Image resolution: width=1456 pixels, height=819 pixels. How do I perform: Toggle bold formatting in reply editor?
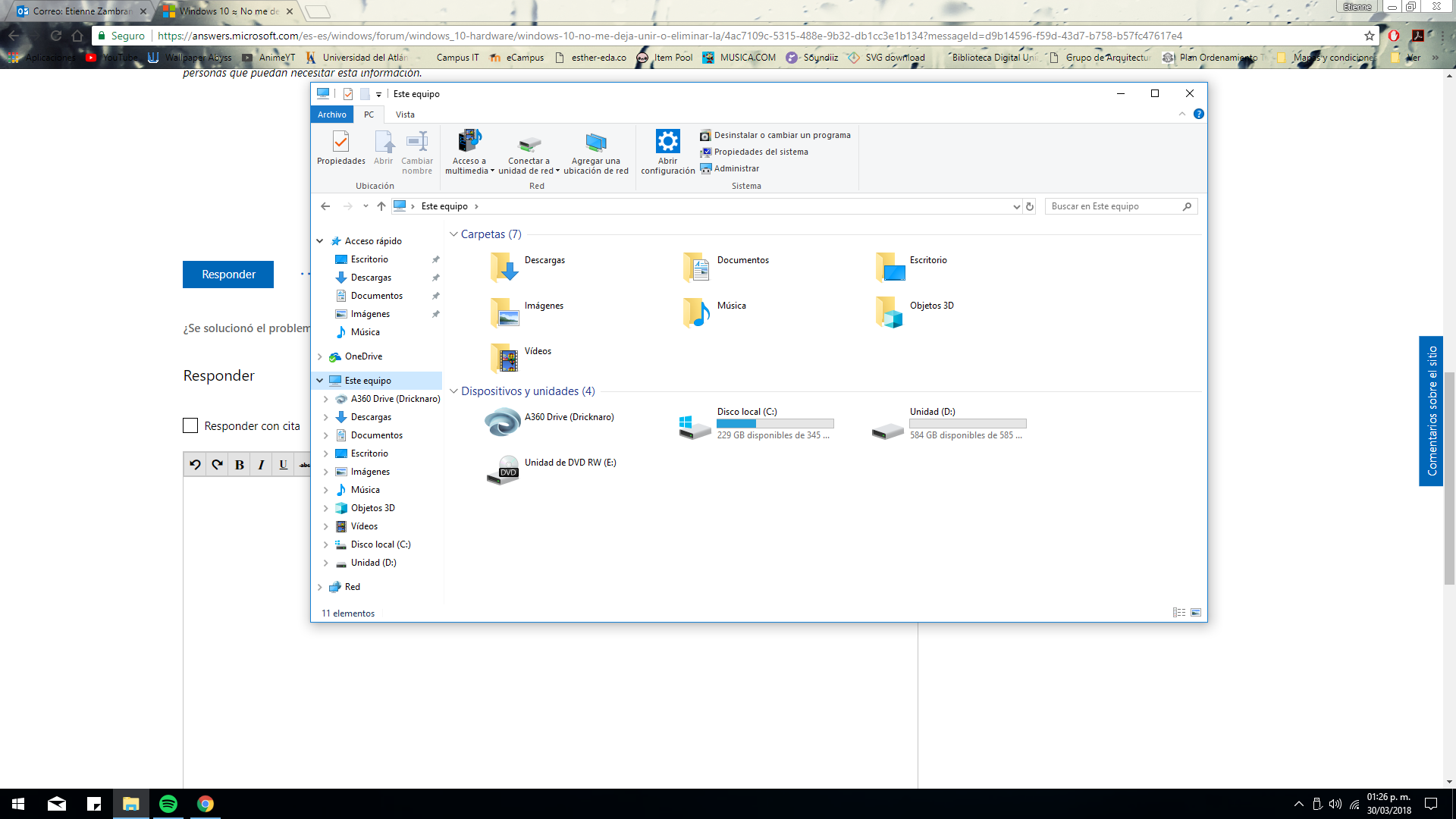pos(239,465)
